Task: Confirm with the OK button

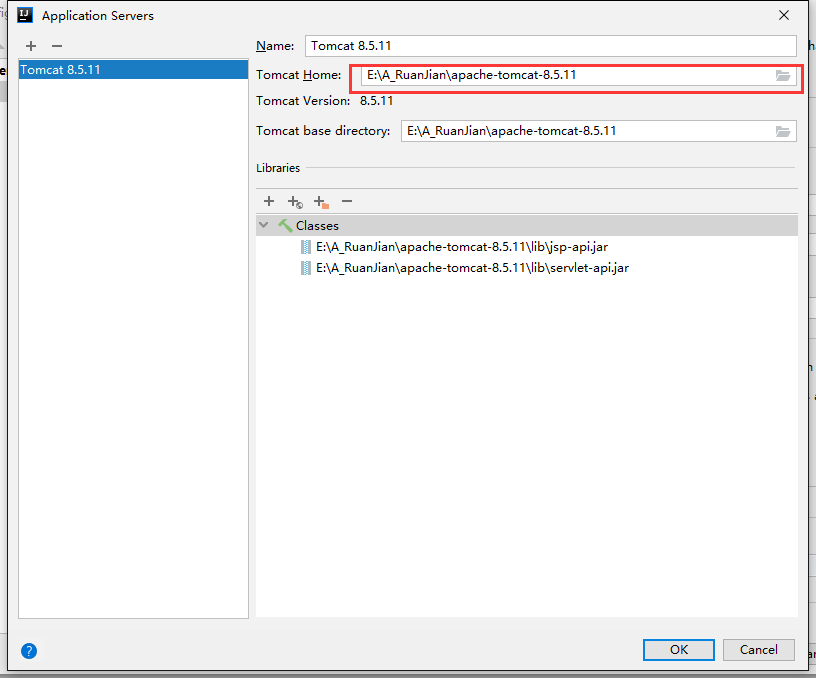Action: (679, 649)
